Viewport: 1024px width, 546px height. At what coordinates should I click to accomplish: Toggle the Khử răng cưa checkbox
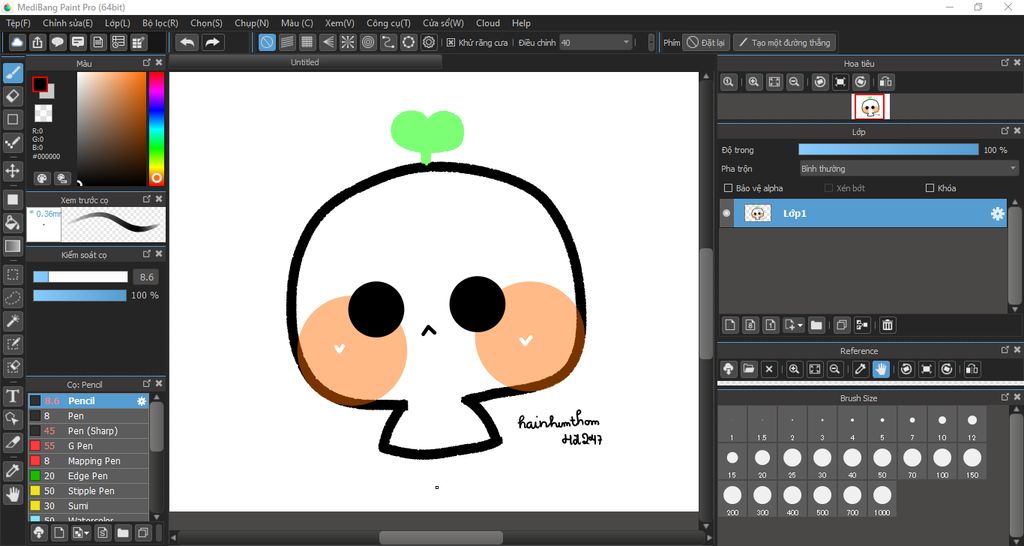[451, 43]
